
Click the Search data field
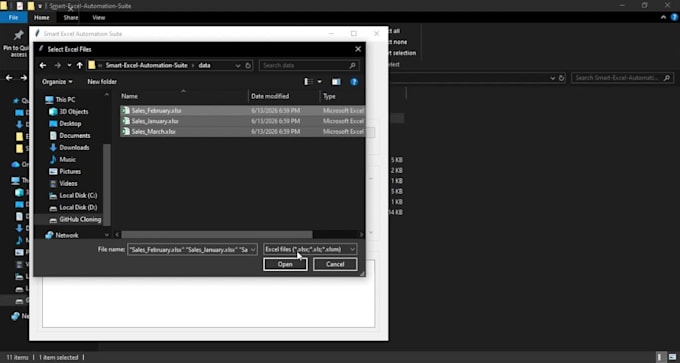click(x=309, y=65)
